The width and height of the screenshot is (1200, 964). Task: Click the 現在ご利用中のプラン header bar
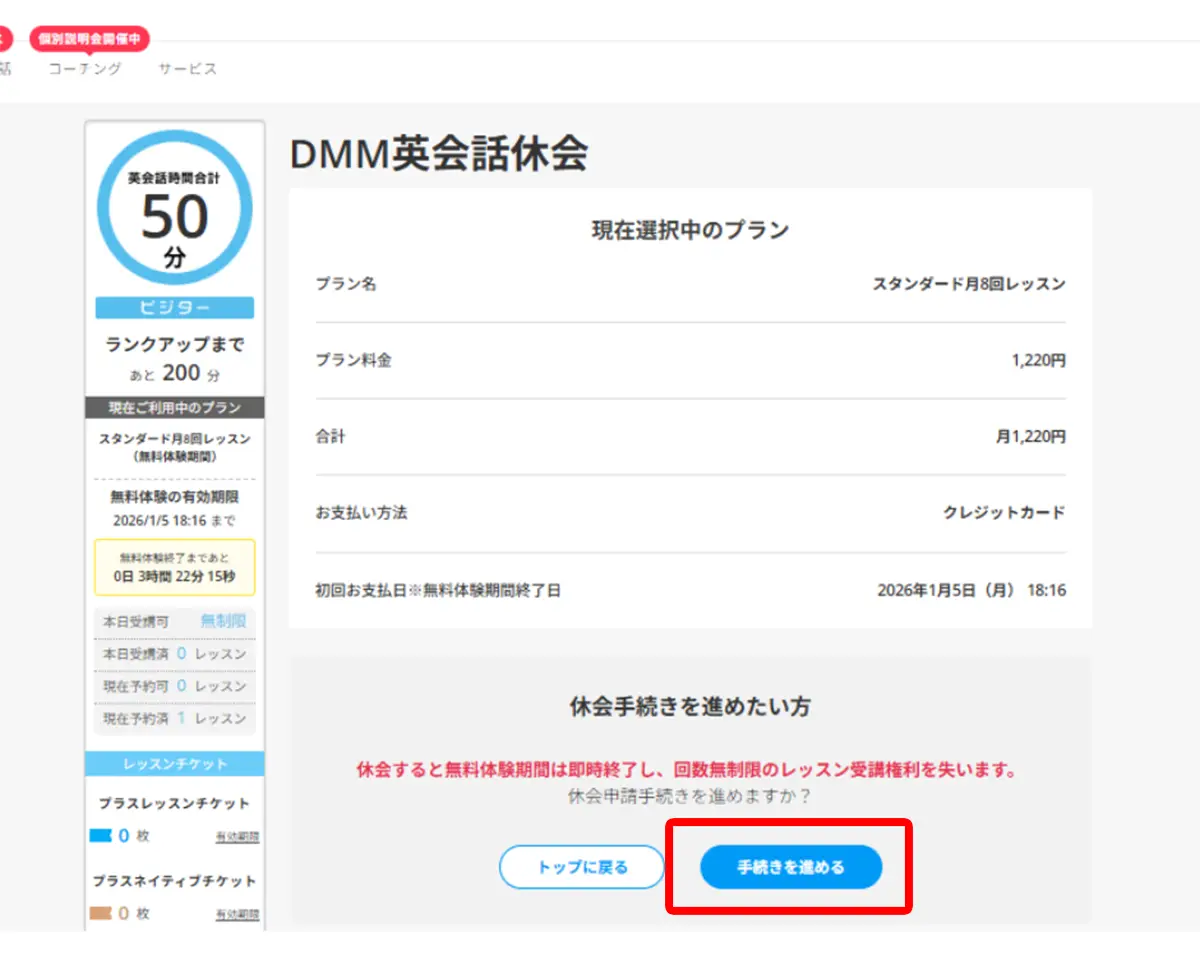click(174, 408)
